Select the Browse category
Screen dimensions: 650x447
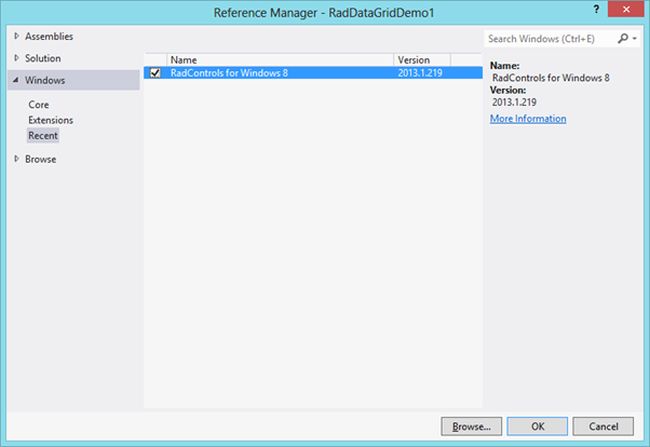coord(40,159)
